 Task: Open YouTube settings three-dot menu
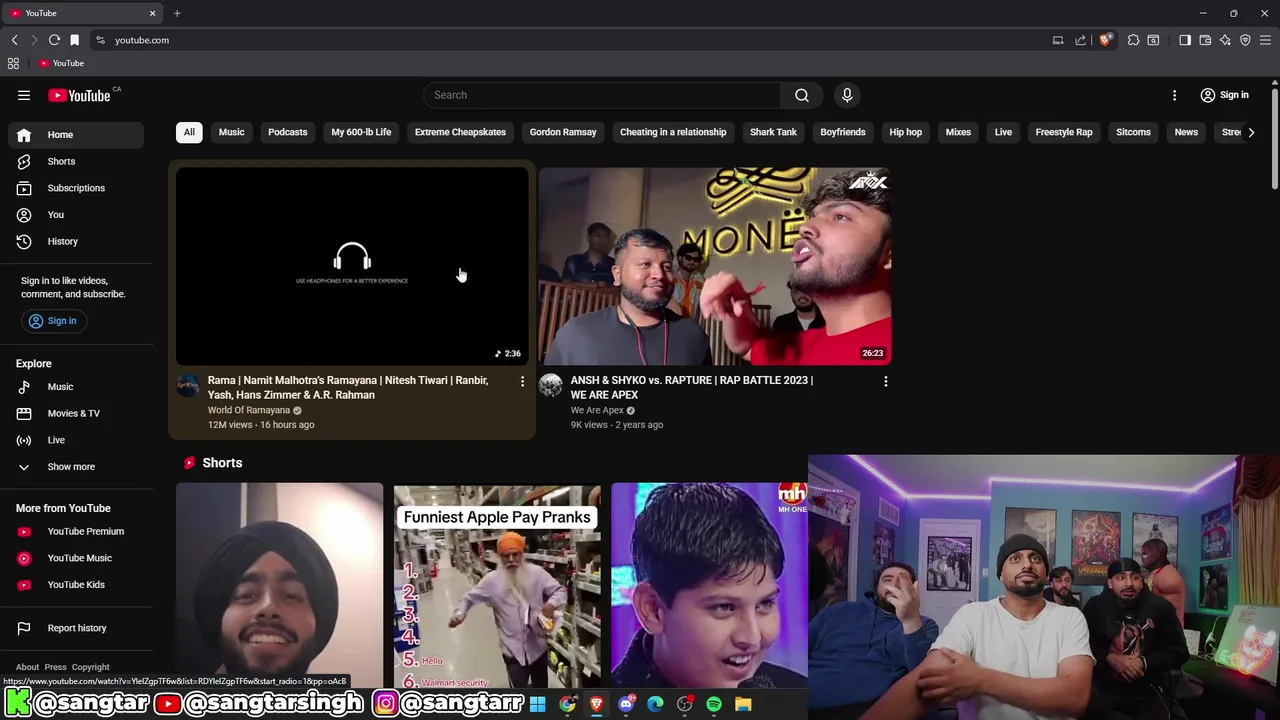point(1174,95)
